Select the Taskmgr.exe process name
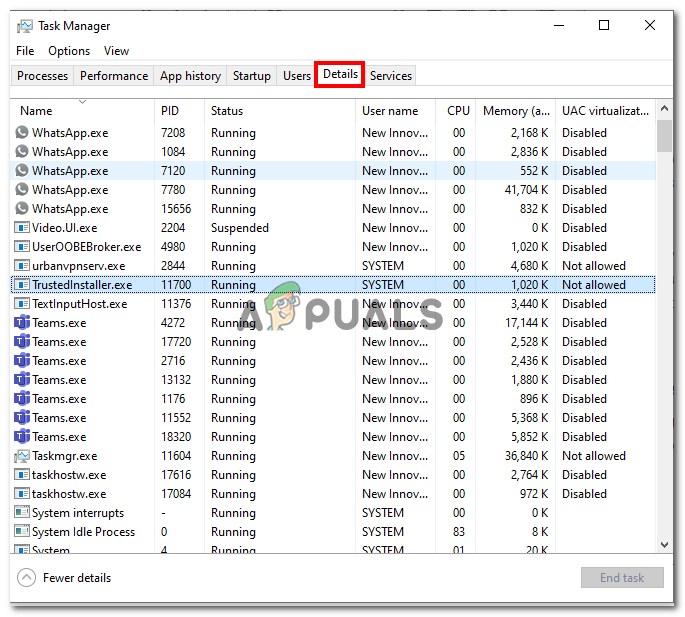This screenshot has width=685, height=617. pos(65,456)
